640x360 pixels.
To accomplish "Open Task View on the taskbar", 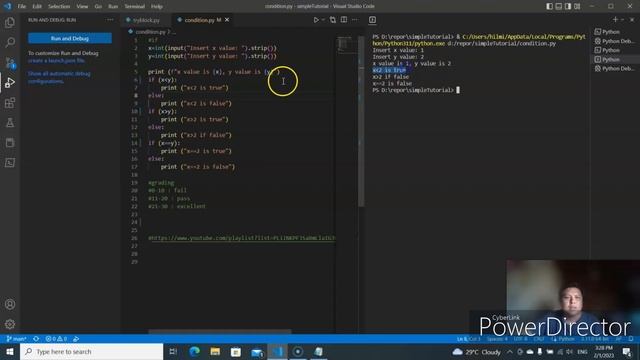I will click(x=173, y=351).
